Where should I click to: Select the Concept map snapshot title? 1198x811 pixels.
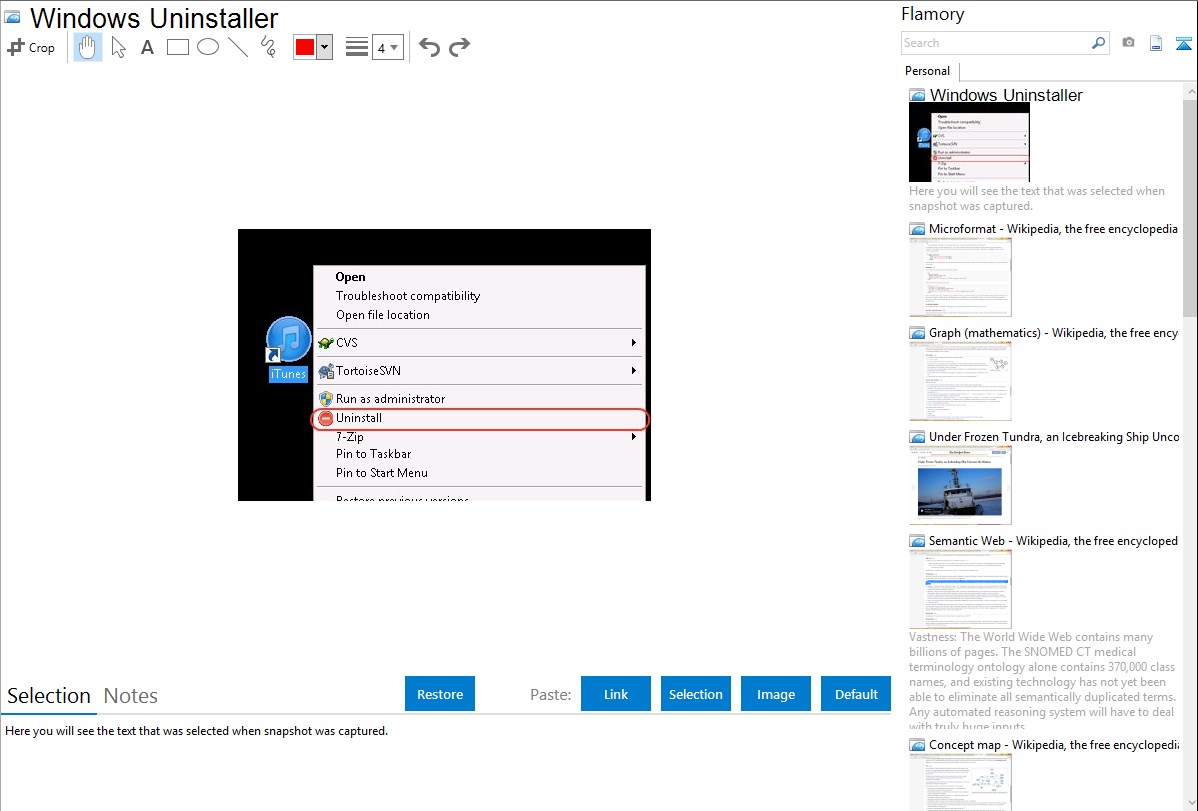pos(1054,745)
